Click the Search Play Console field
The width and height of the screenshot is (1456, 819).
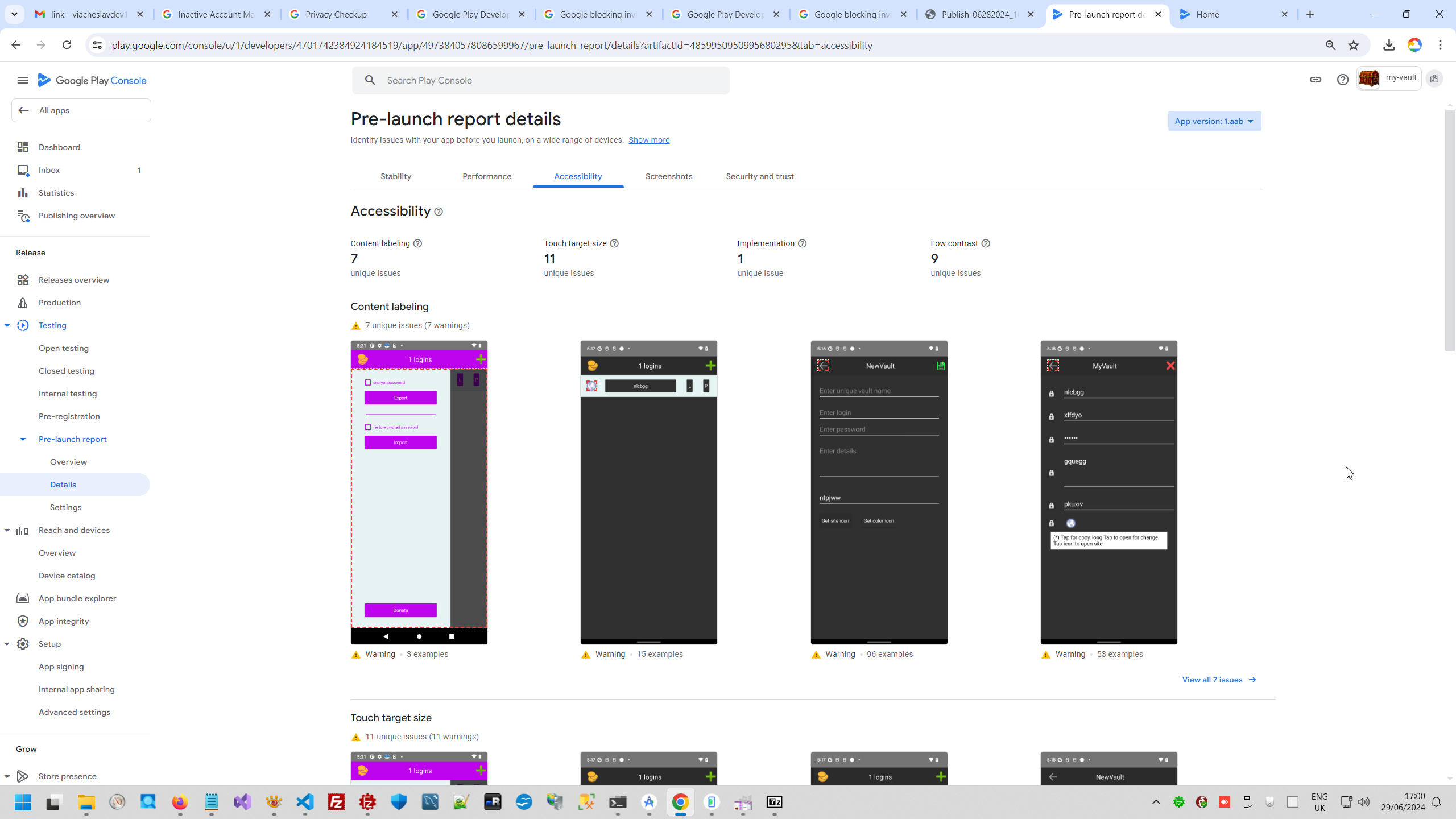click(x=540, y=80)
